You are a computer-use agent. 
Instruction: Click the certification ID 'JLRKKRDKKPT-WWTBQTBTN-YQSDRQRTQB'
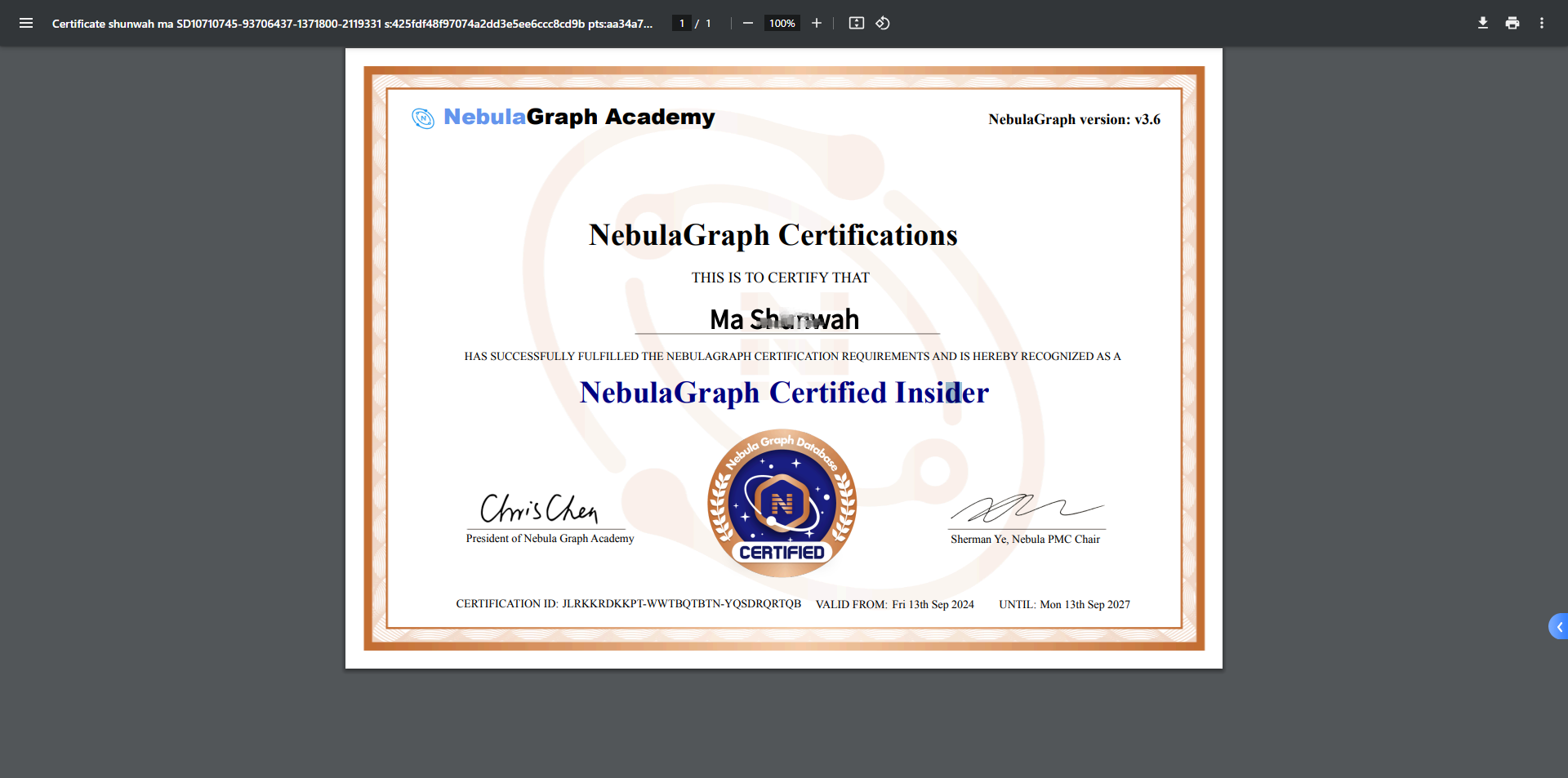coord(681,604)
